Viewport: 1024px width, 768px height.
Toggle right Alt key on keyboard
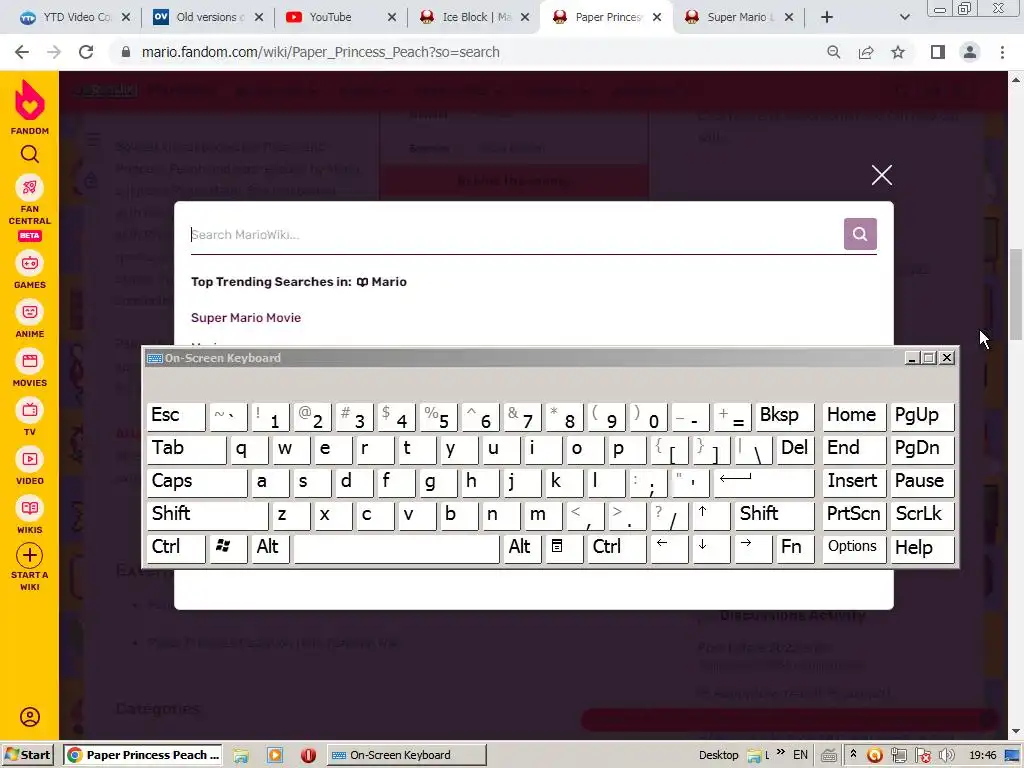tap(522, 547)
